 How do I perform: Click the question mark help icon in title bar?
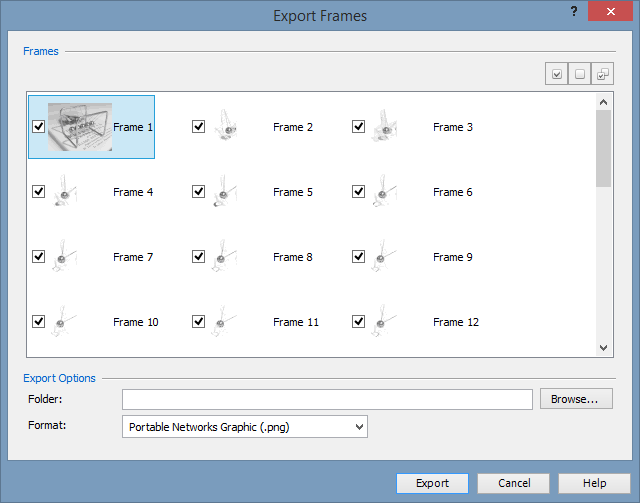pyautogui.click(x=574, y=11)
